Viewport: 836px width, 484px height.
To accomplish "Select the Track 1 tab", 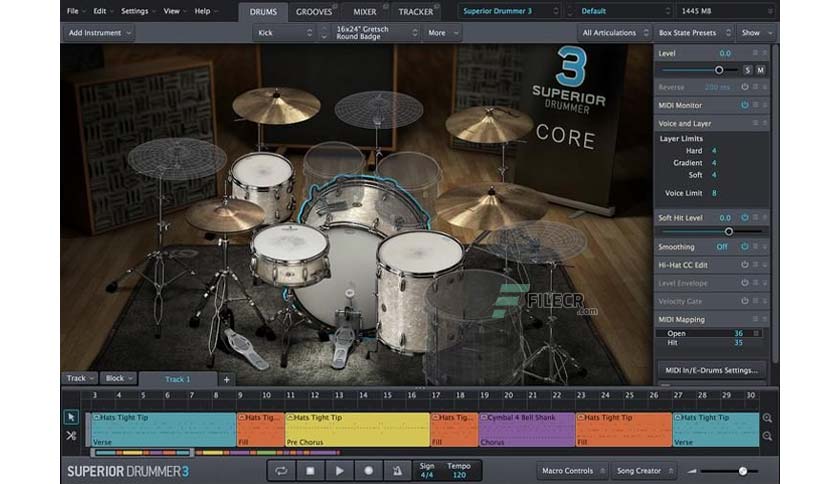I will point(178,379).
